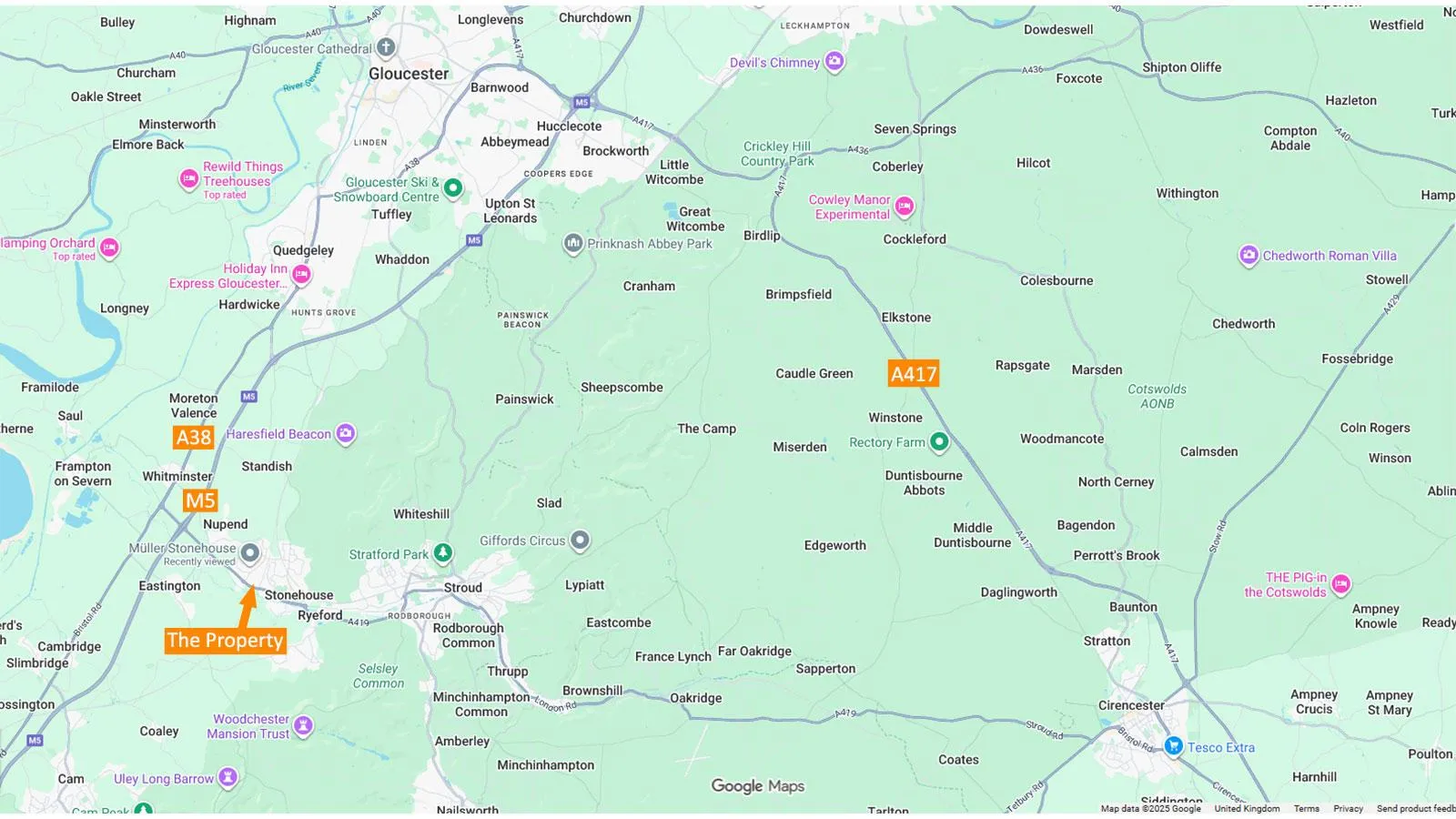The width and height of the screenshot is (1456, 819).
Task: Click the Müller Stonehouse grey location pin
Action: click(x=249, y=553)
